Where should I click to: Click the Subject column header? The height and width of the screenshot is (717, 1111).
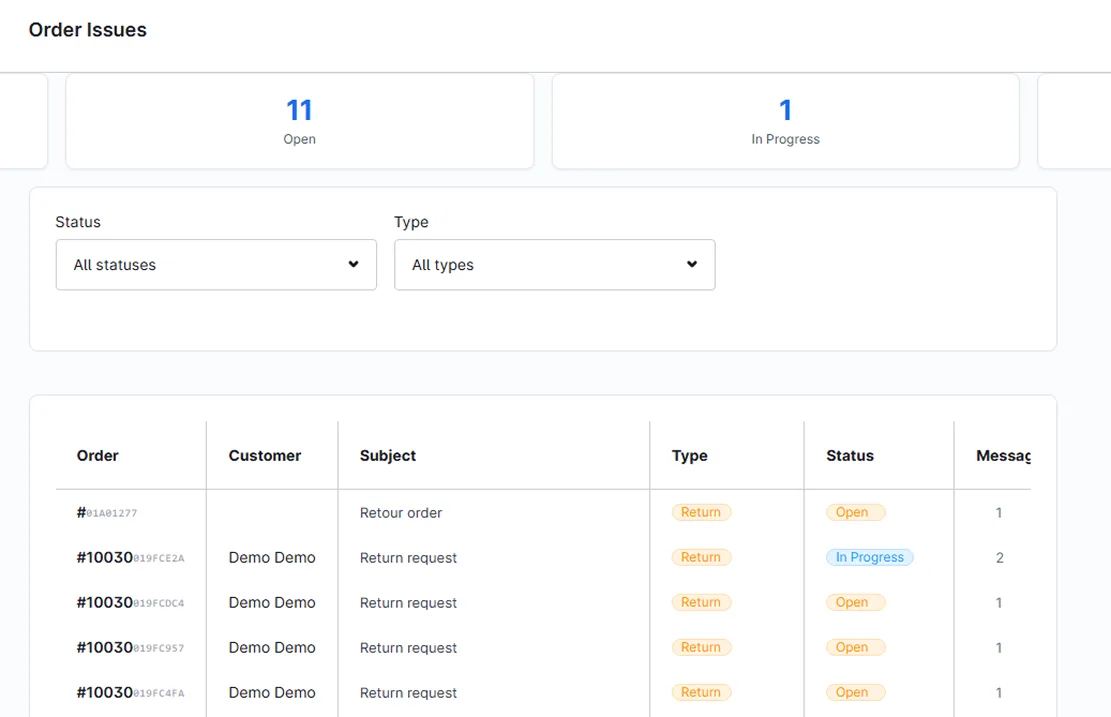click(x=388, y=456)
